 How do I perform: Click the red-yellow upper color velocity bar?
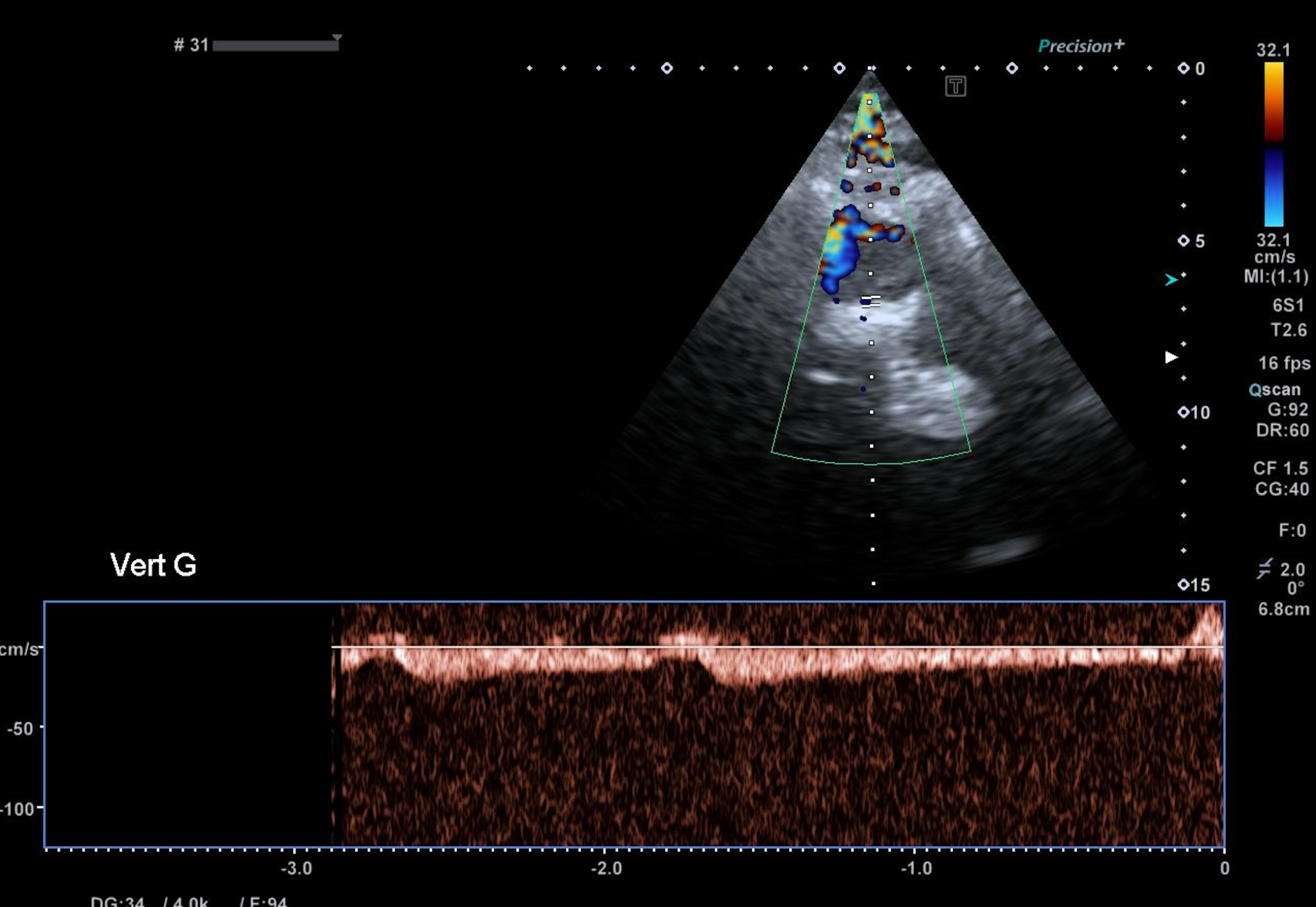point(1274,101)
